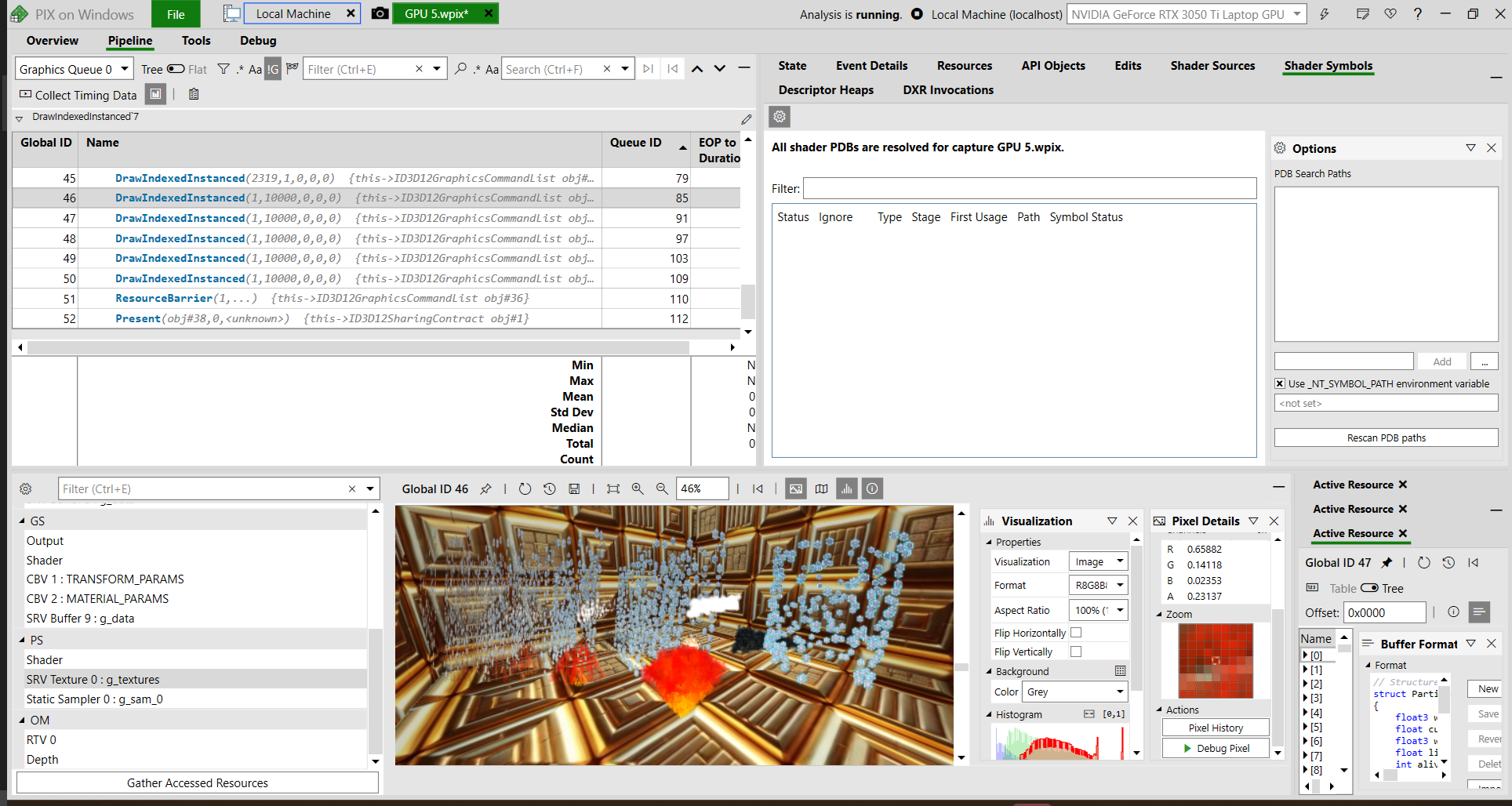Screen dimensions: 1512x806
Task: Open the Event Details tab
Action: tap(871, 66)
